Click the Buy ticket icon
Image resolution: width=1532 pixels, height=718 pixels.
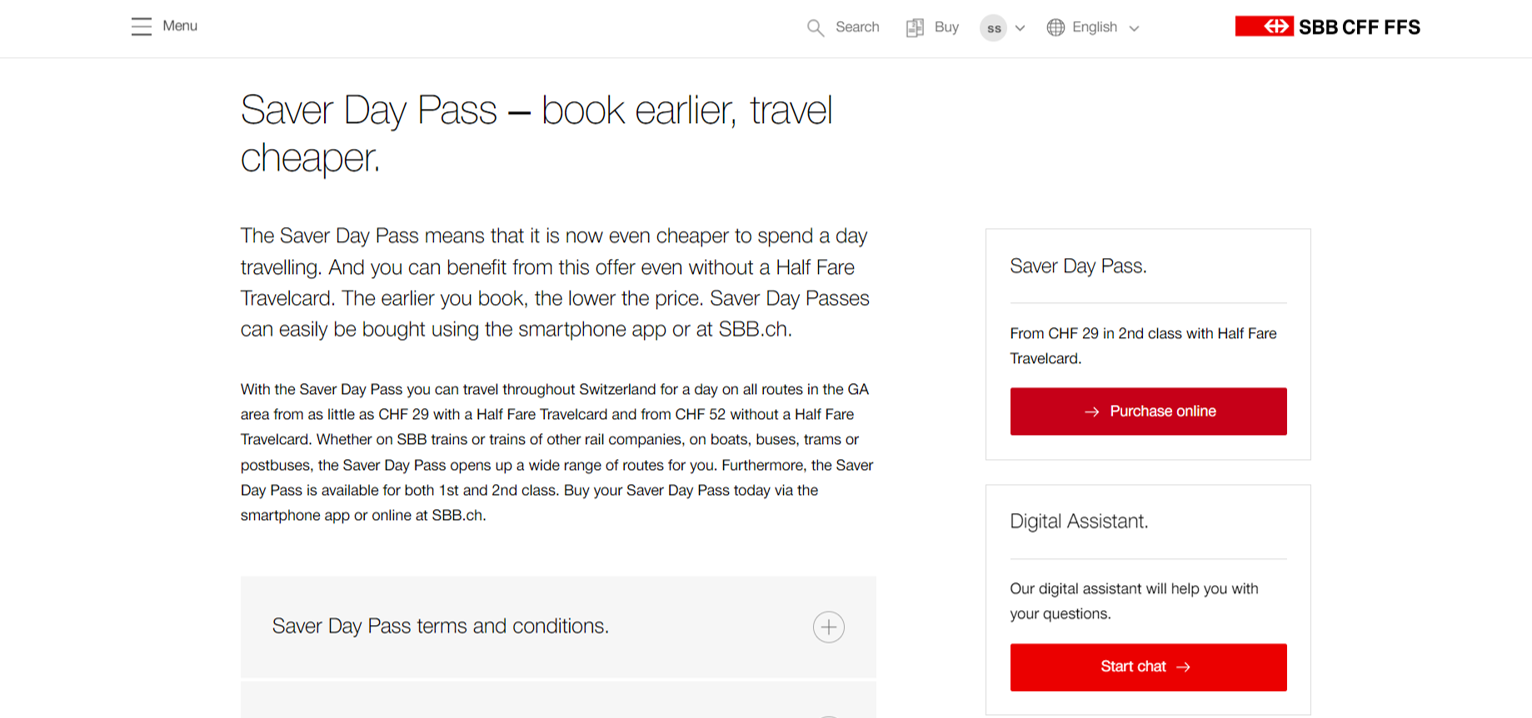pos(915,28)
